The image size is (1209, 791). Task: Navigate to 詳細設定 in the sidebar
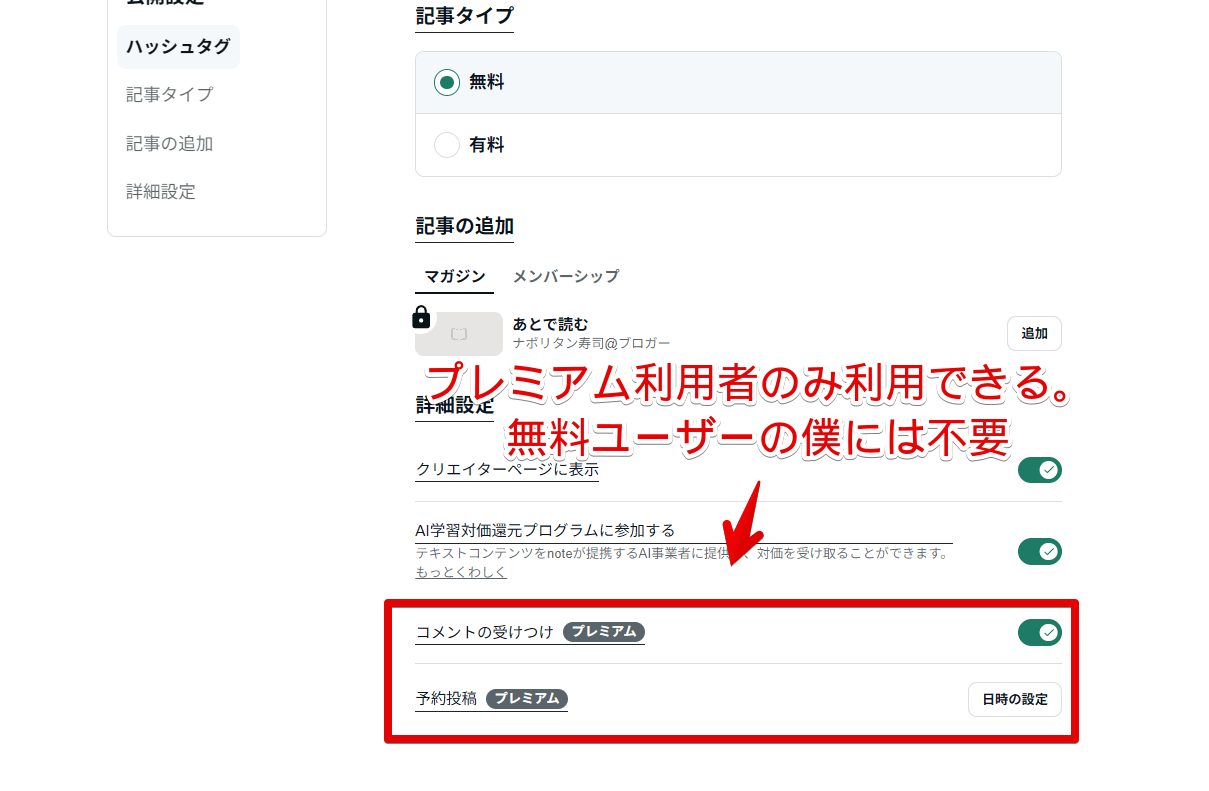pos(161,191)
